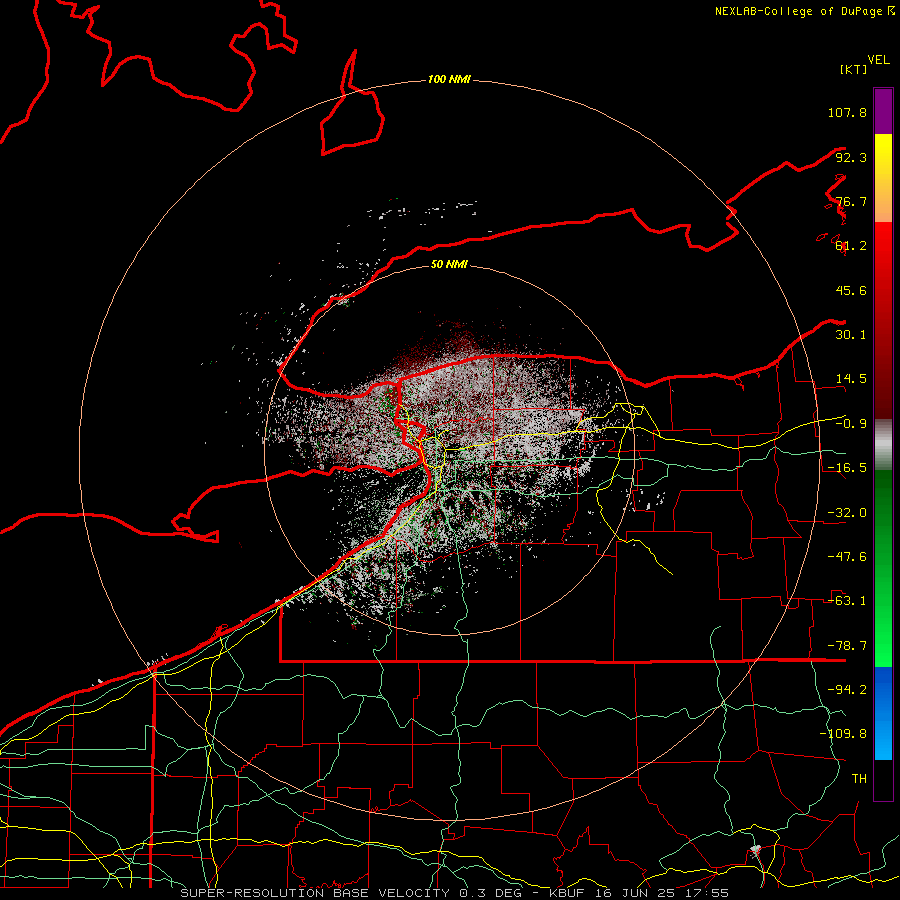Click the SUPER-RESOLUTION BASE VELOCITY caption text
This screenshot has height=900, width=900.
[315, 893]
